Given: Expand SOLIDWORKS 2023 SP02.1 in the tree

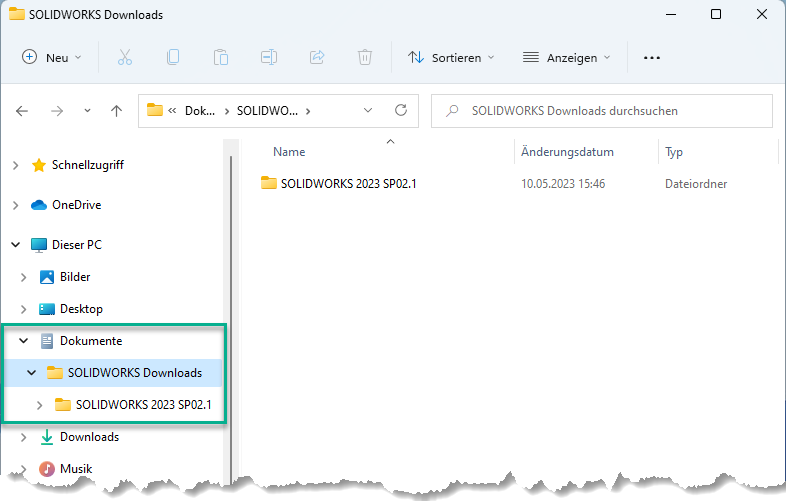Looking at the screenshot, I should tap(39, 405).
